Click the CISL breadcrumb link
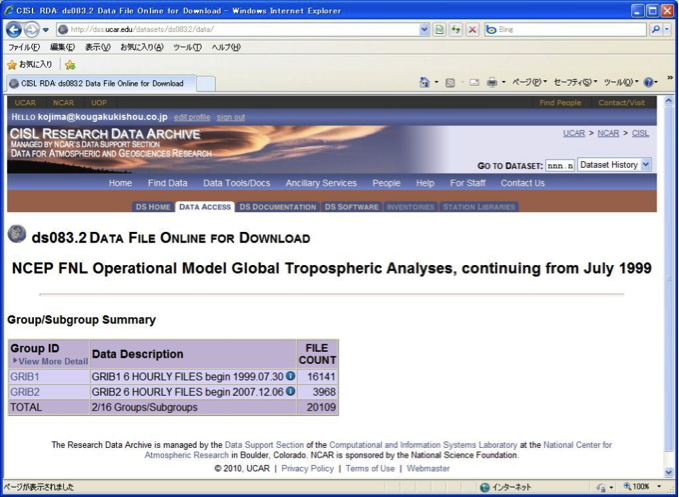 [640, 133]
